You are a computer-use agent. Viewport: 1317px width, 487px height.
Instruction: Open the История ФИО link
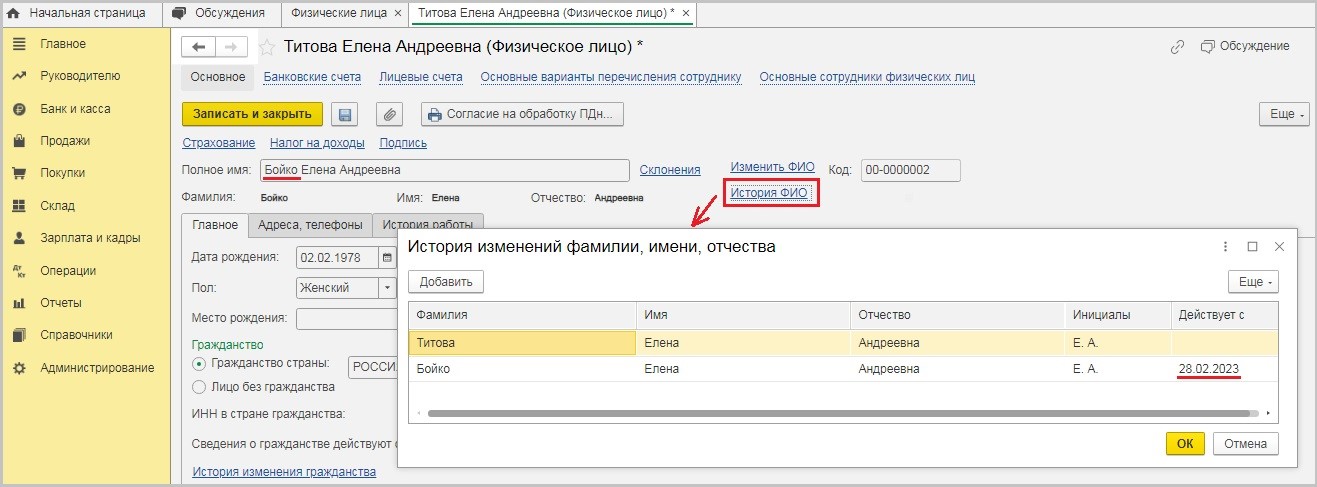pos(769,192)
